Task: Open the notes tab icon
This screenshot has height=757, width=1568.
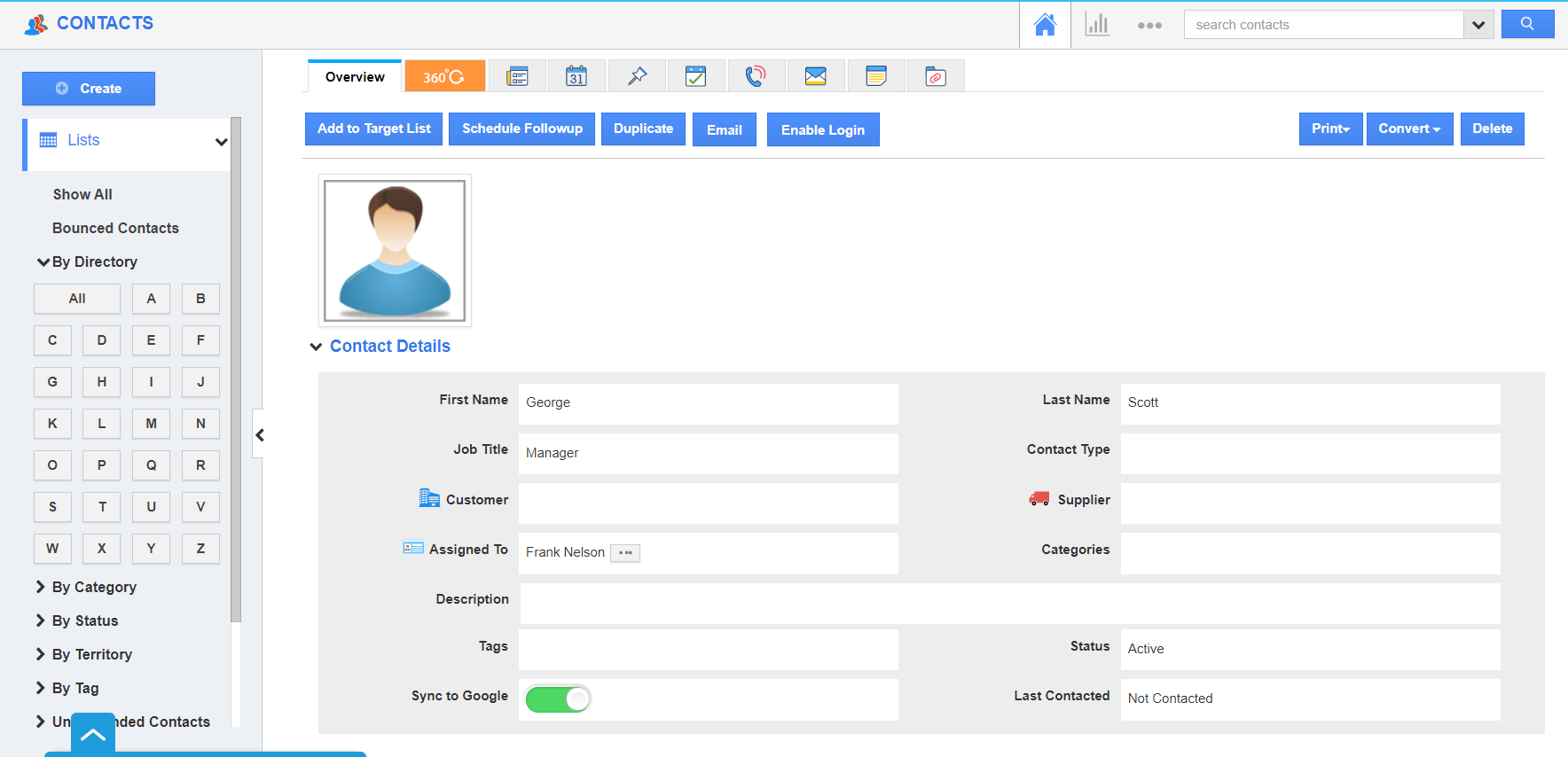Action: [876, 76]
